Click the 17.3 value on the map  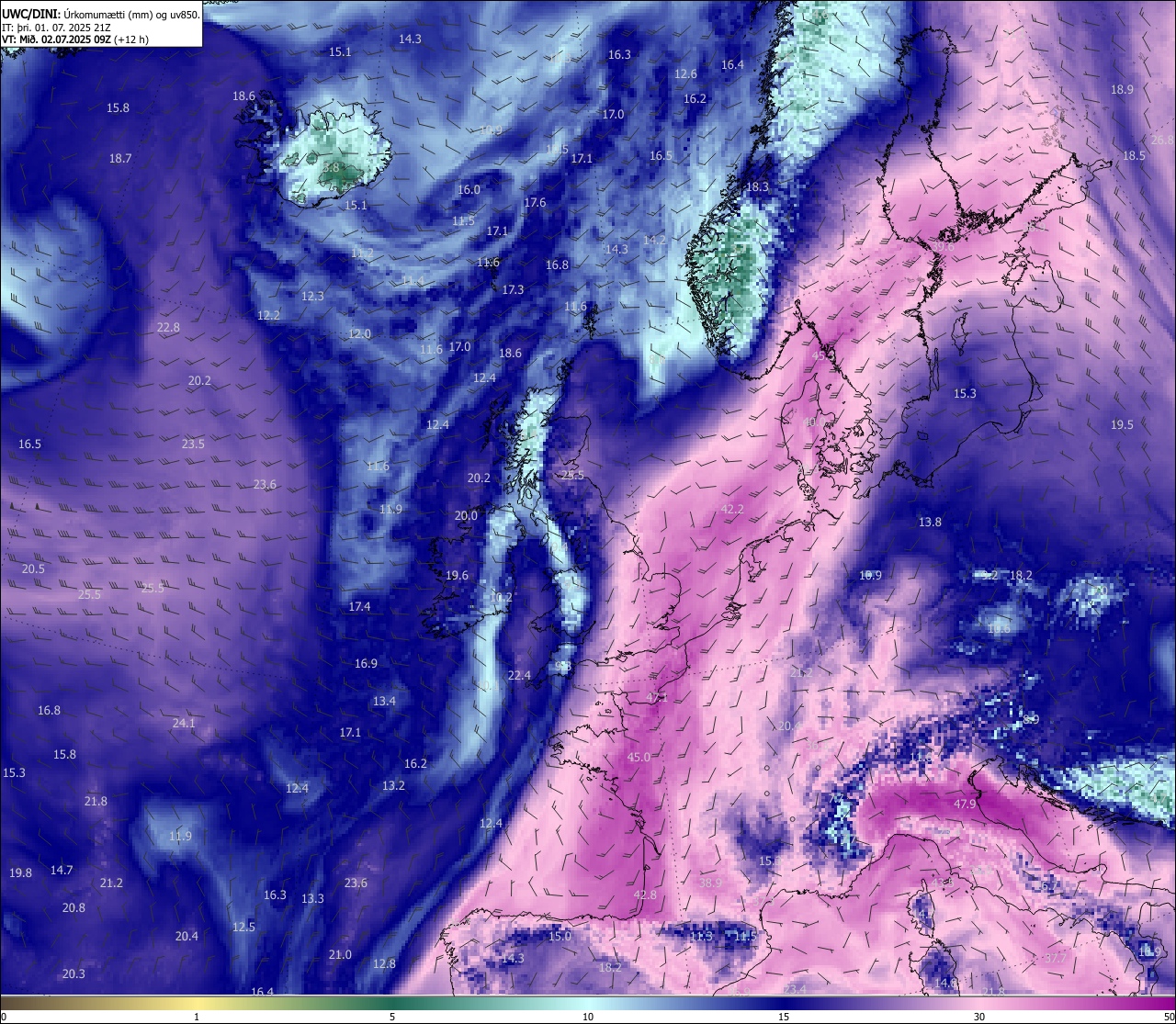coord(513,289)
